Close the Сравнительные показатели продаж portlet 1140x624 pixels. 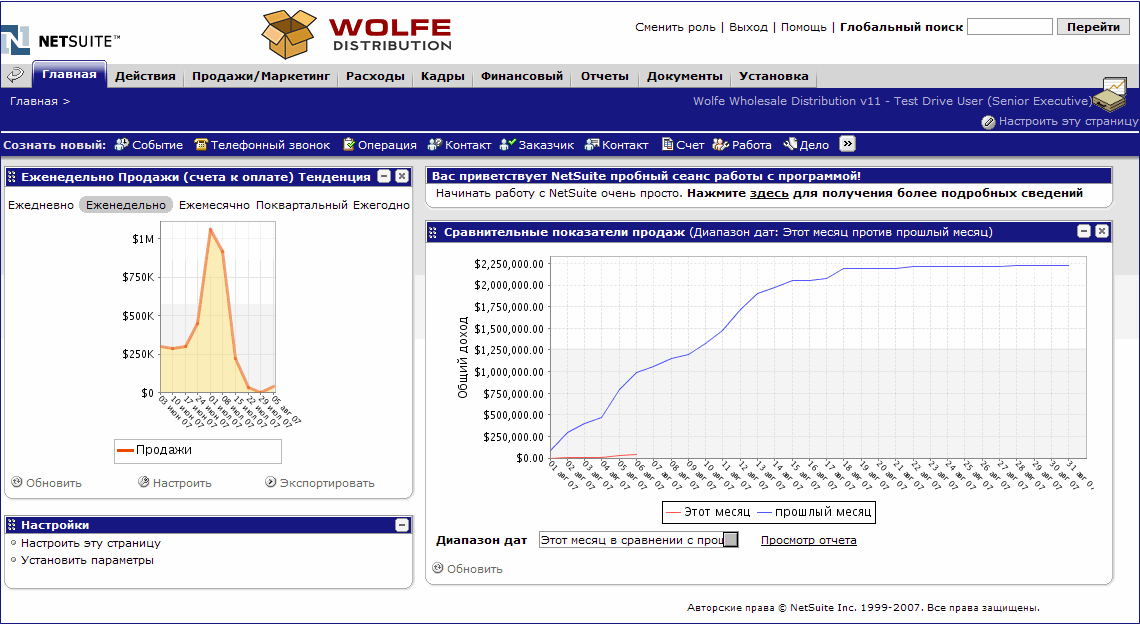point(1102,231)
